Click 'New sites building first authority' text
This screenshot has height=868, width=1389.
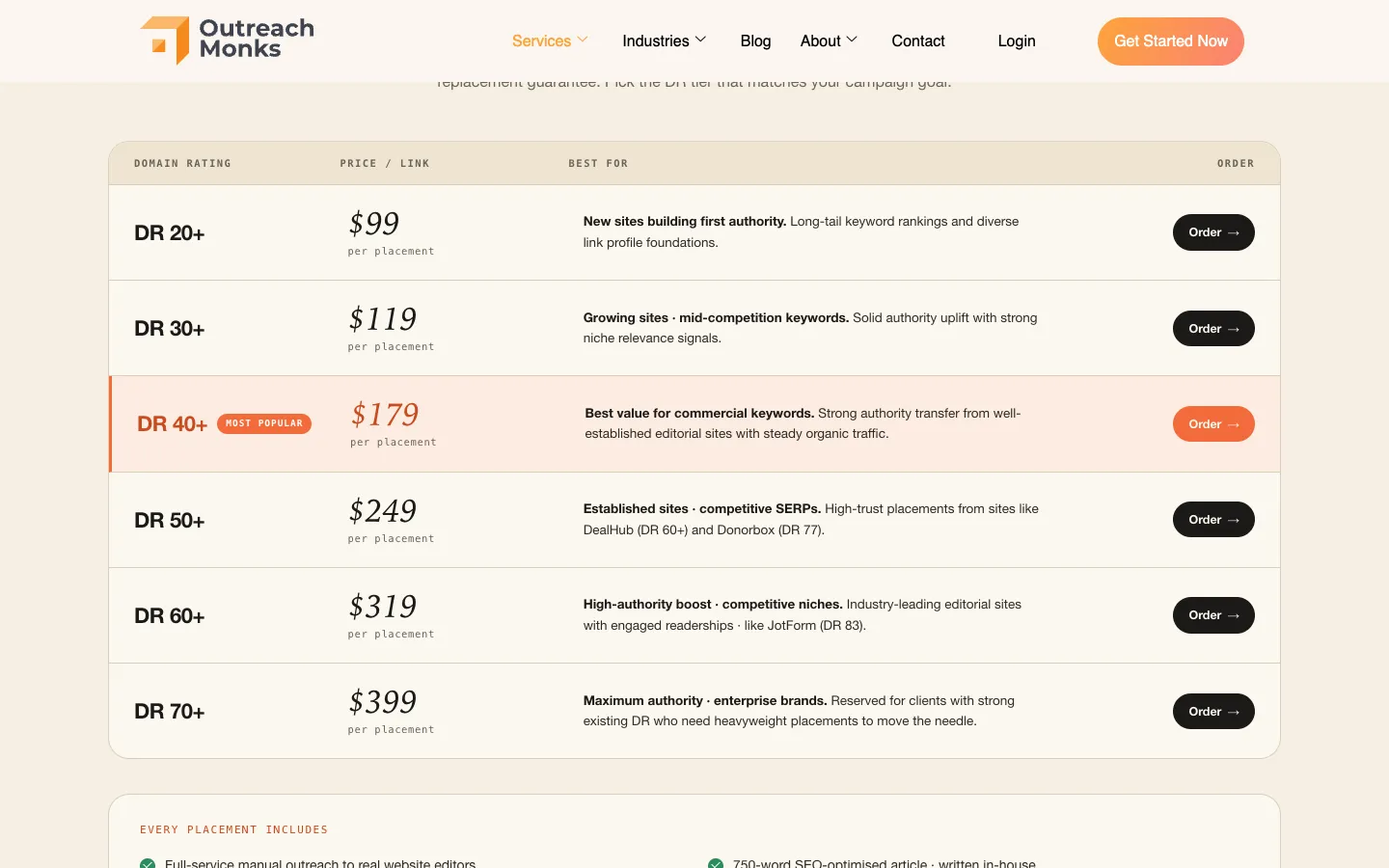pos(685,222)
